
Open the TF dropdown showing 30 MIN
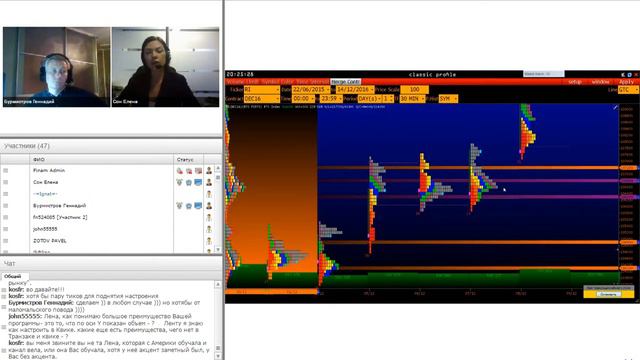[412, 99]
